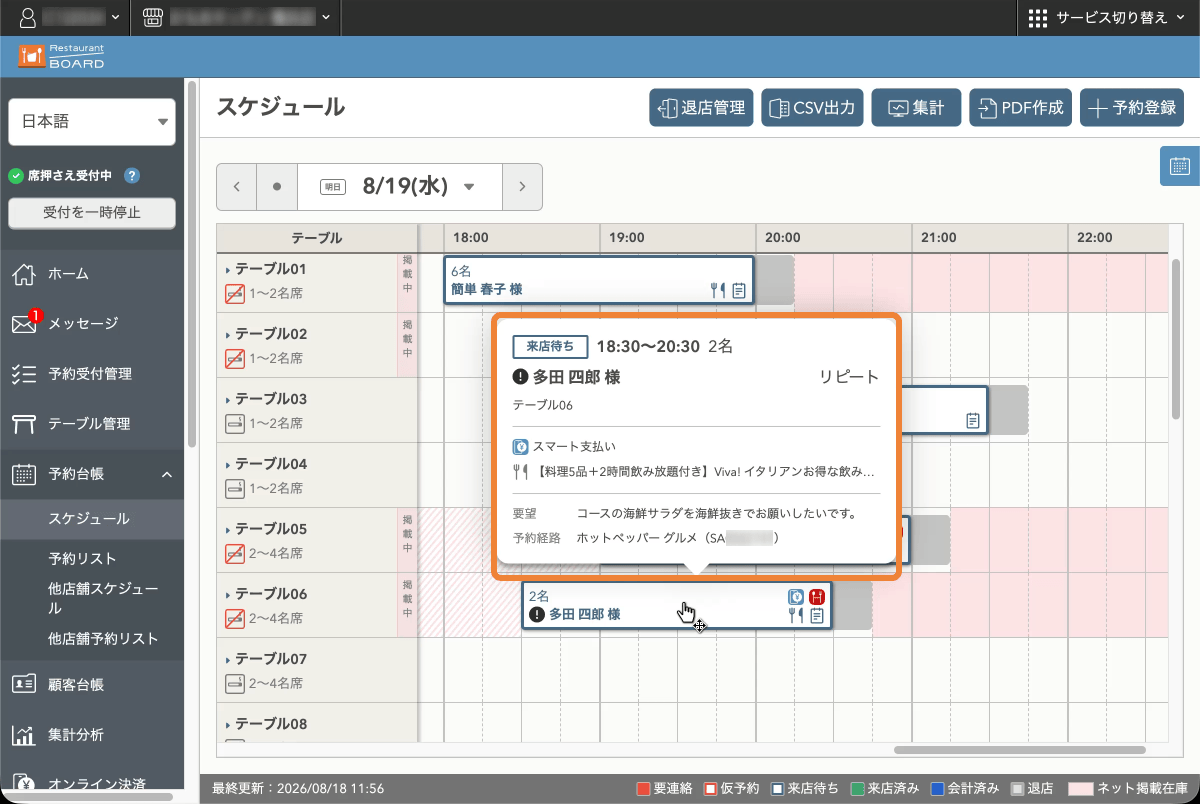This screenshot has height=804, width=1200.
Task: Click the ホーム house icon
Action: coord(24,273)
